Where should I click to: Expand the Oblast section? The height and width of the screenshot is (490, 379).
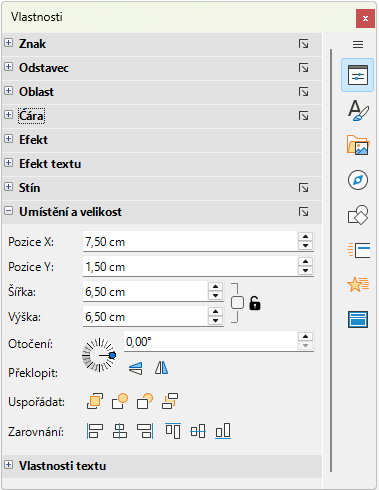(x=9, y=91)
